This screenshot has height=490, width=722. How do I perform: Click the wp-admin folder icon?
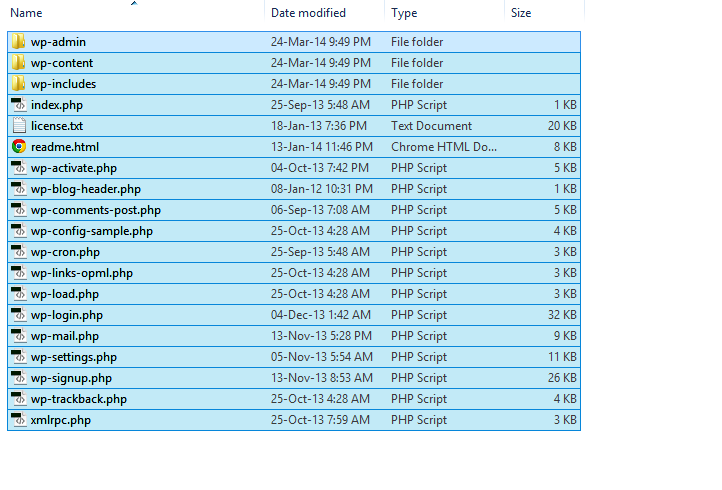tap(18, 42)
